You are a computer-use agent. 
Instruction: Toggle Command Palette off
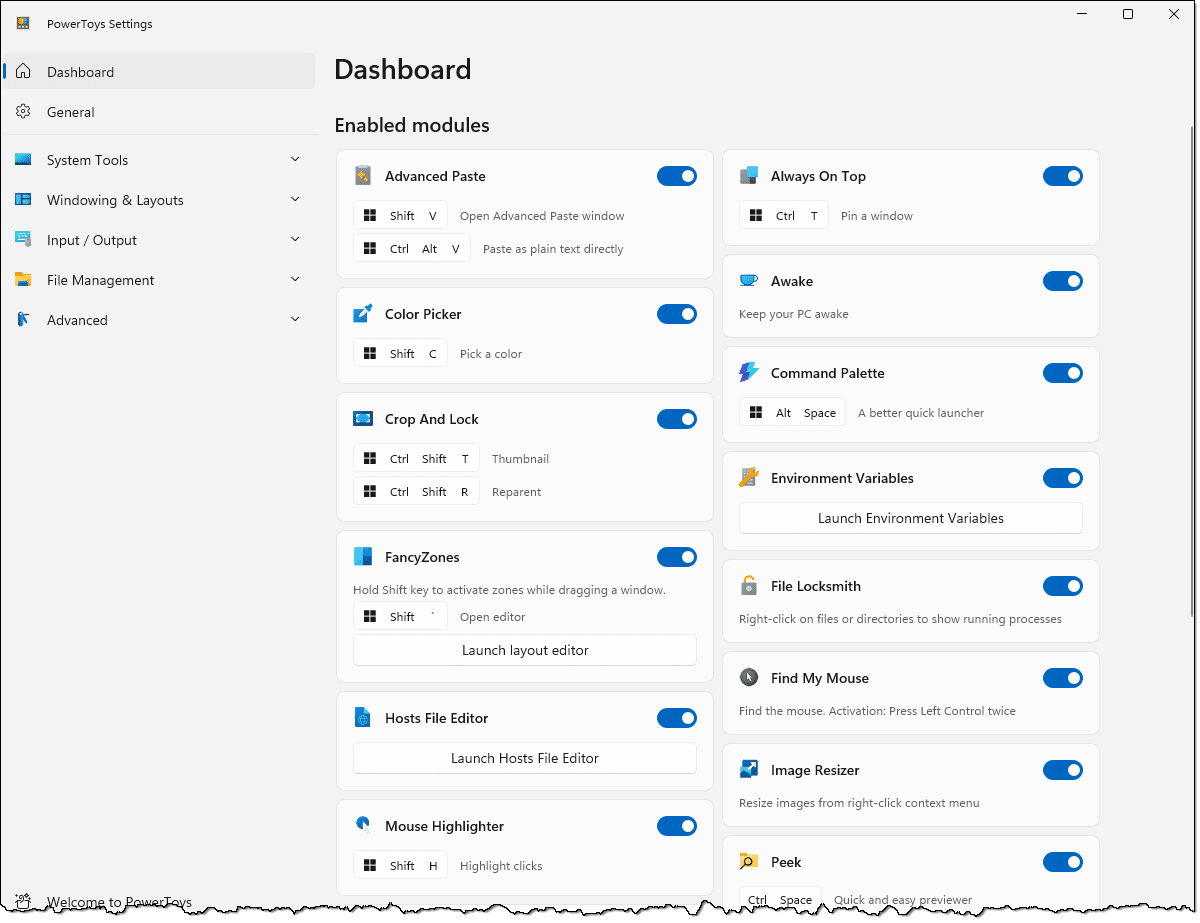tap(1063, 373)
